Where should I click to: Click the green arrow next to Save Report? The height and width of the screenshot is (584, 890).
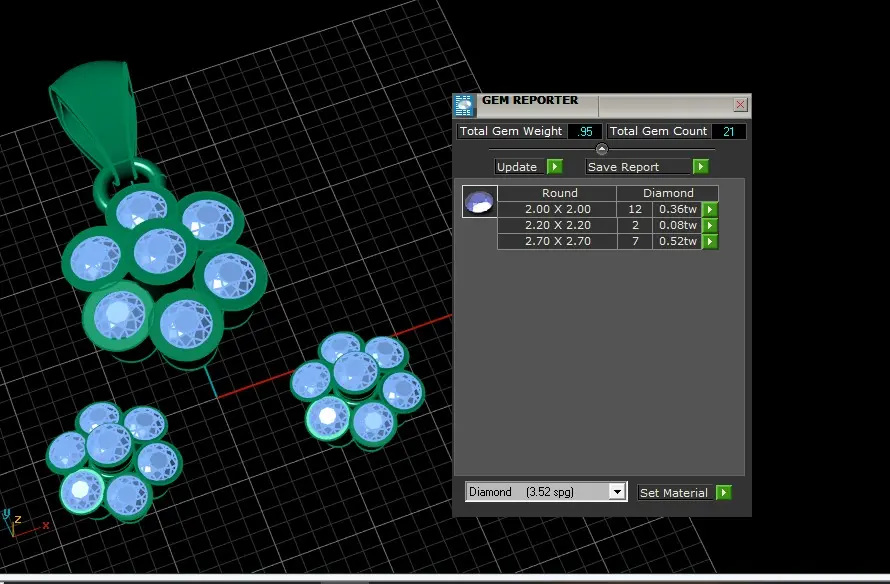[x=700, y=166]
